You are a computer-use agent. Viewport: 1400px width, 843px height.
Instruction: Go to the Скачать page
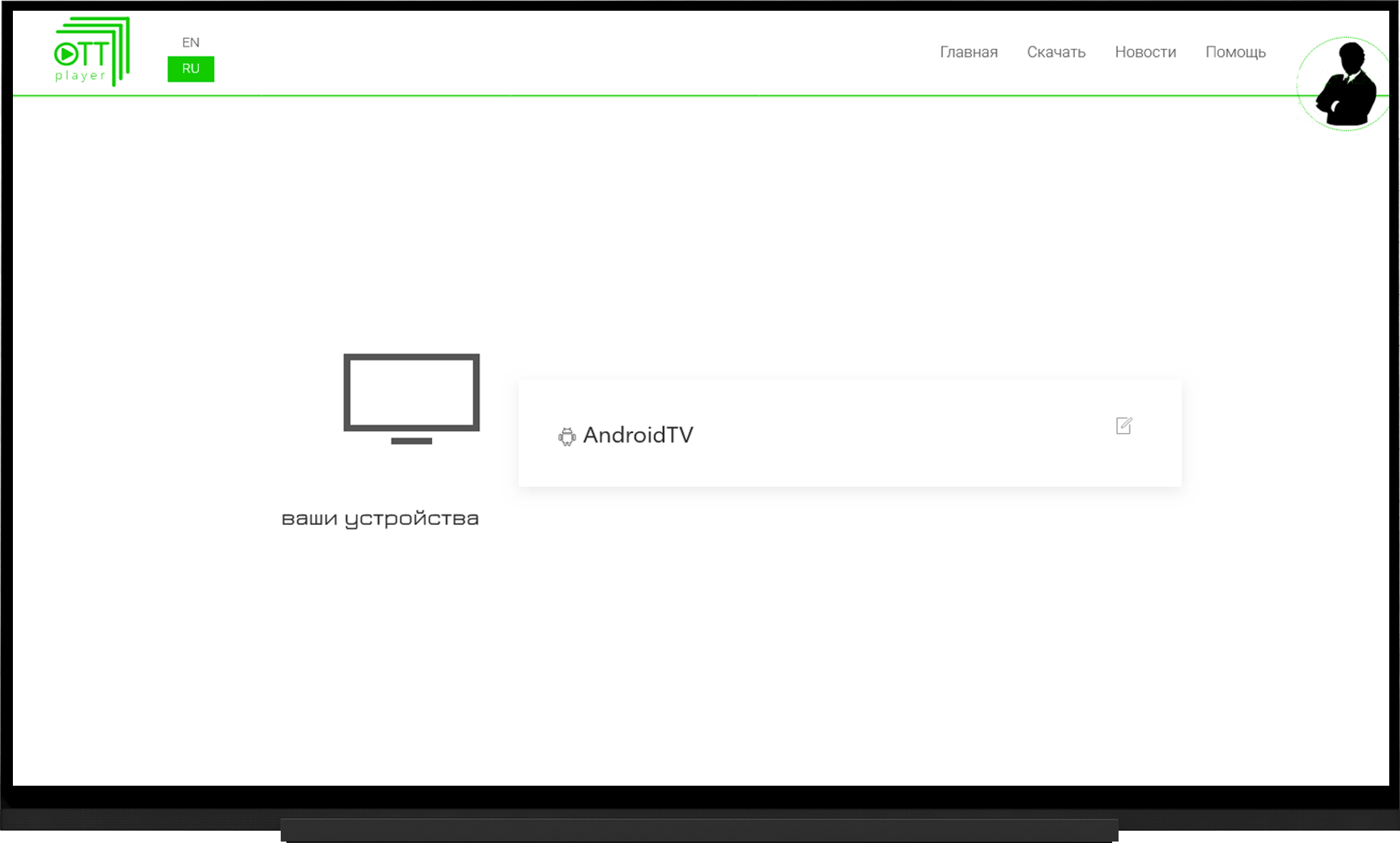1056,52
